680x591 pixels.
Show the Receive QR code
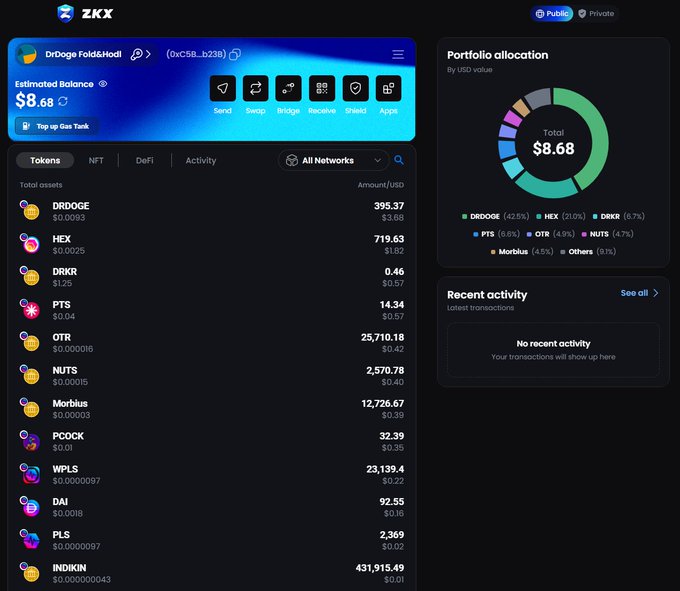pos(322,88)
